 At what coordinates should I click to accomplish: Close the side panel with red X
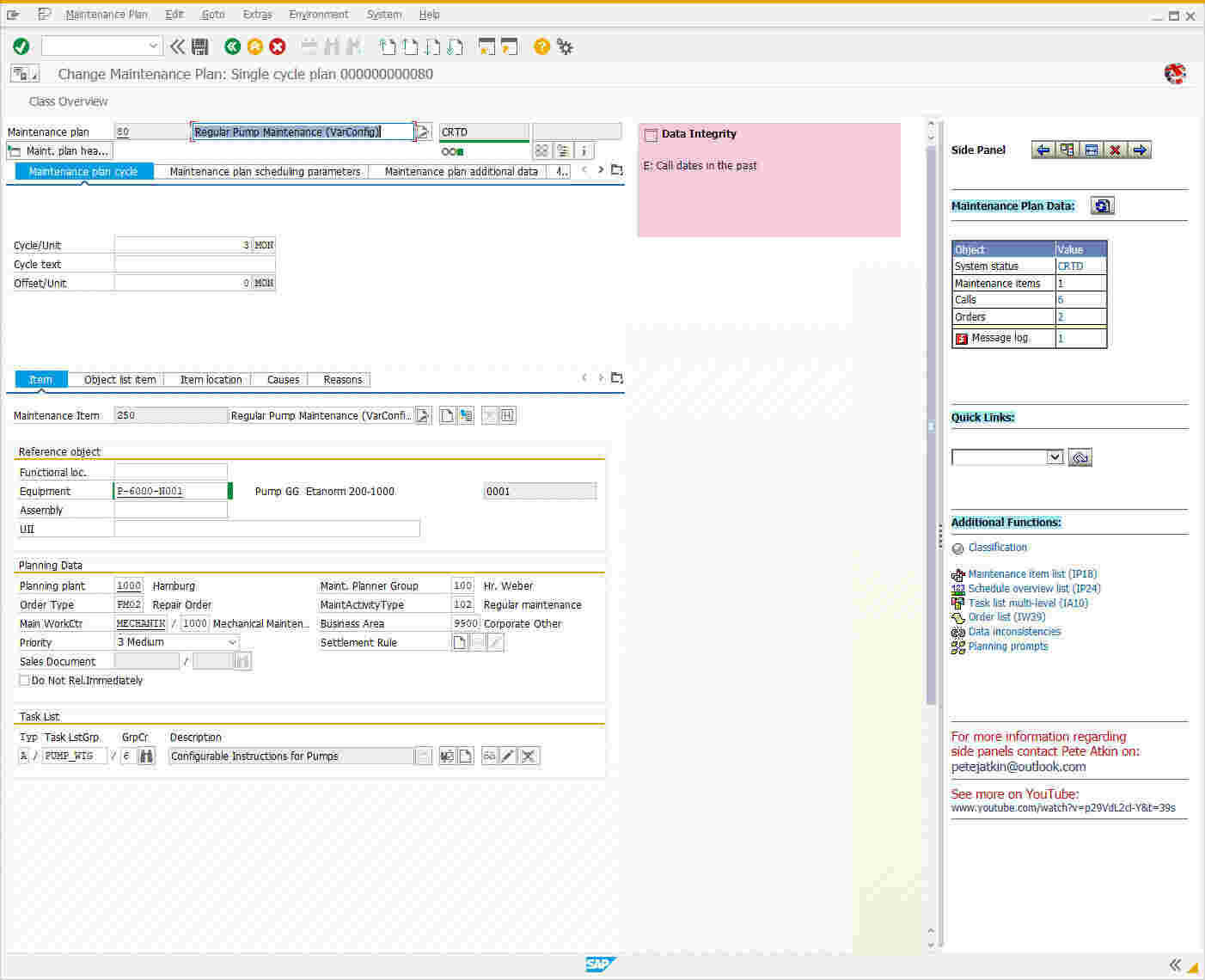(x=1115, y=150)
